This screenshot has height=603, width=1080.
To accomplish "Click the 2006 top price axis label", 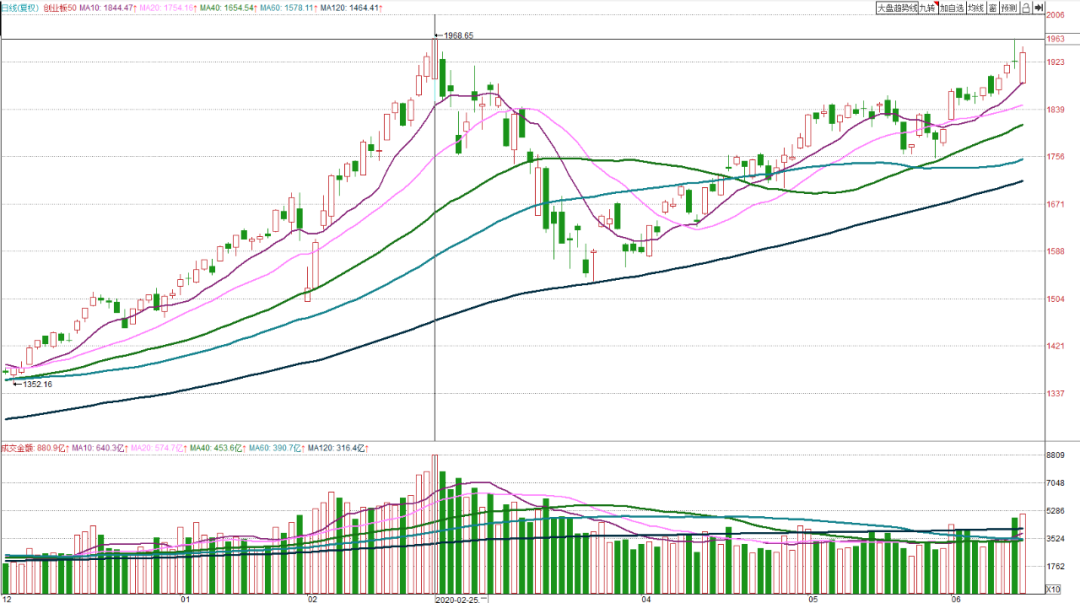I will tap(1055, 15).
